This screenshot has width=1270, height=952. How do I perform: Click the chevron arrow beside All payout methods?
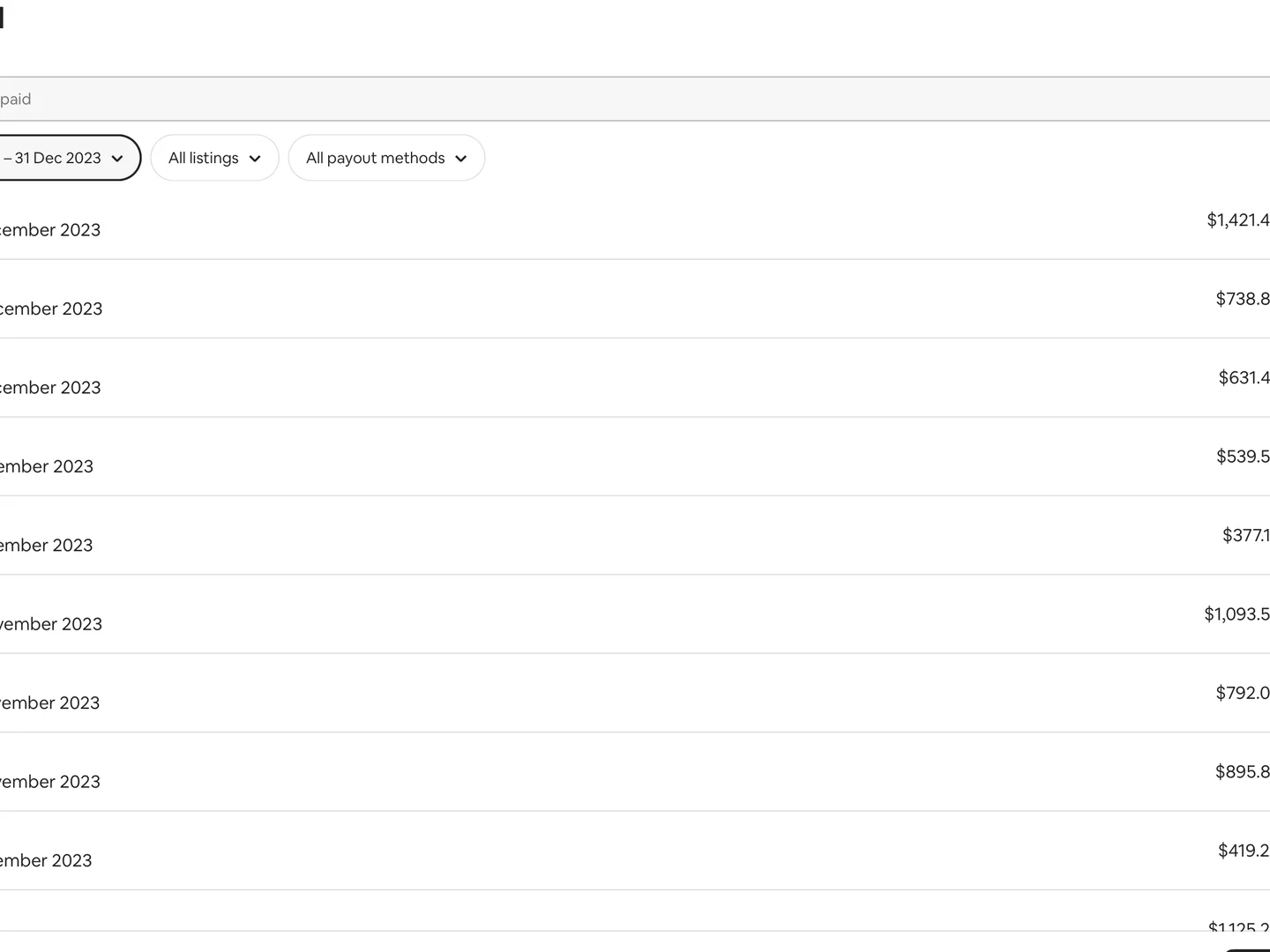pyautogui.click(x=460, y=159)
